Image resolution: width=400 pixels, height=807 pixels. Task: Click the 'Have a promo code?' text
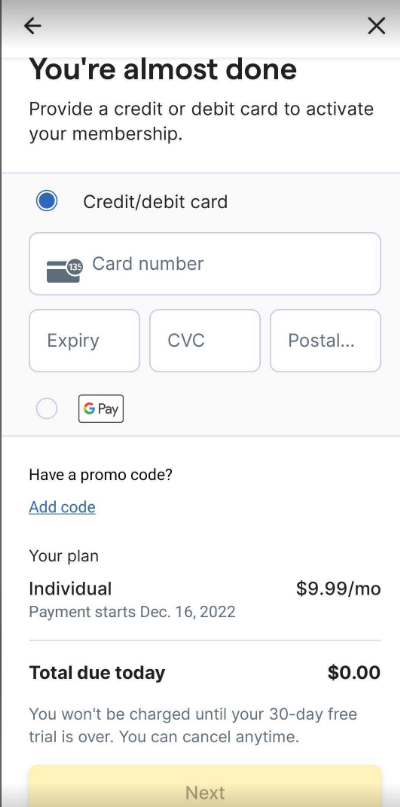[100, 475]
